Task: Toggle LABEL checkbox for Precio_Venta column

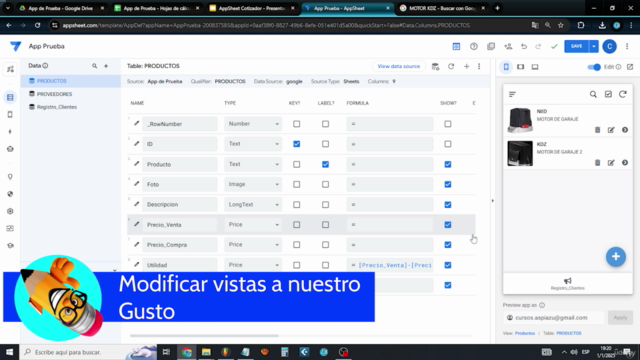Action: (325, 225)
